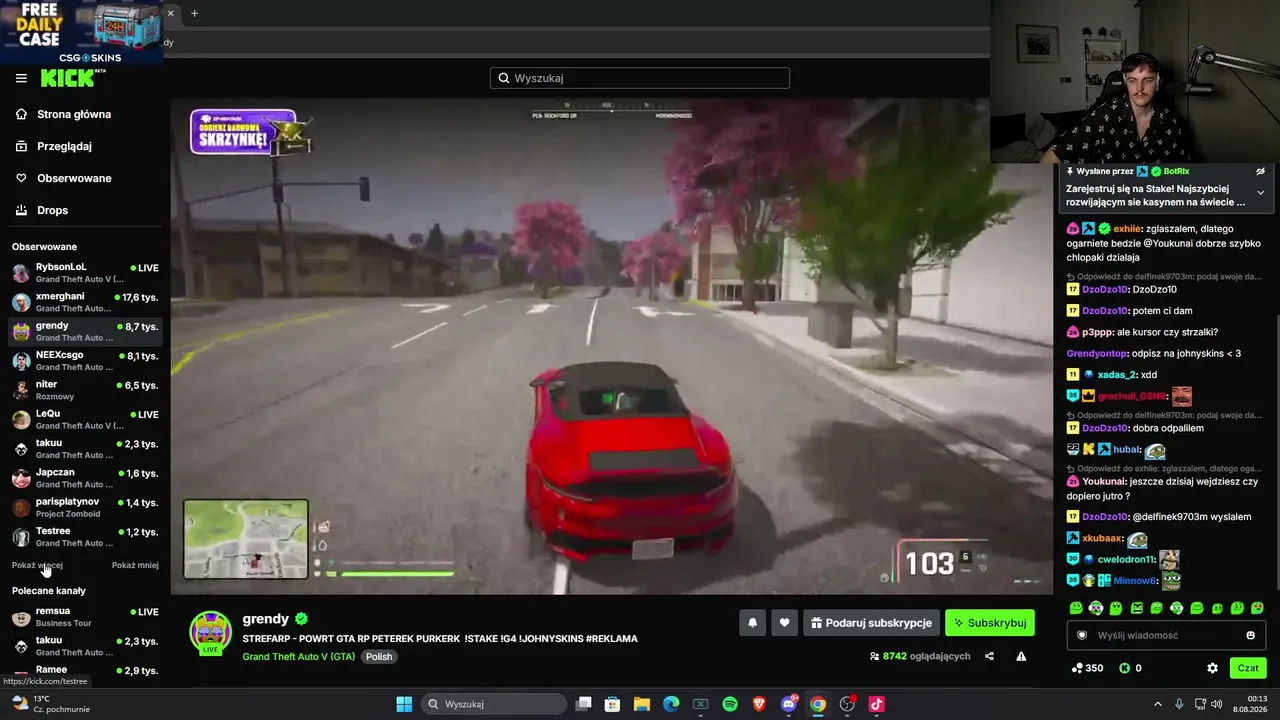
Task: Click the Wyślij wiadomość chat input
Action: point(1166,635)
